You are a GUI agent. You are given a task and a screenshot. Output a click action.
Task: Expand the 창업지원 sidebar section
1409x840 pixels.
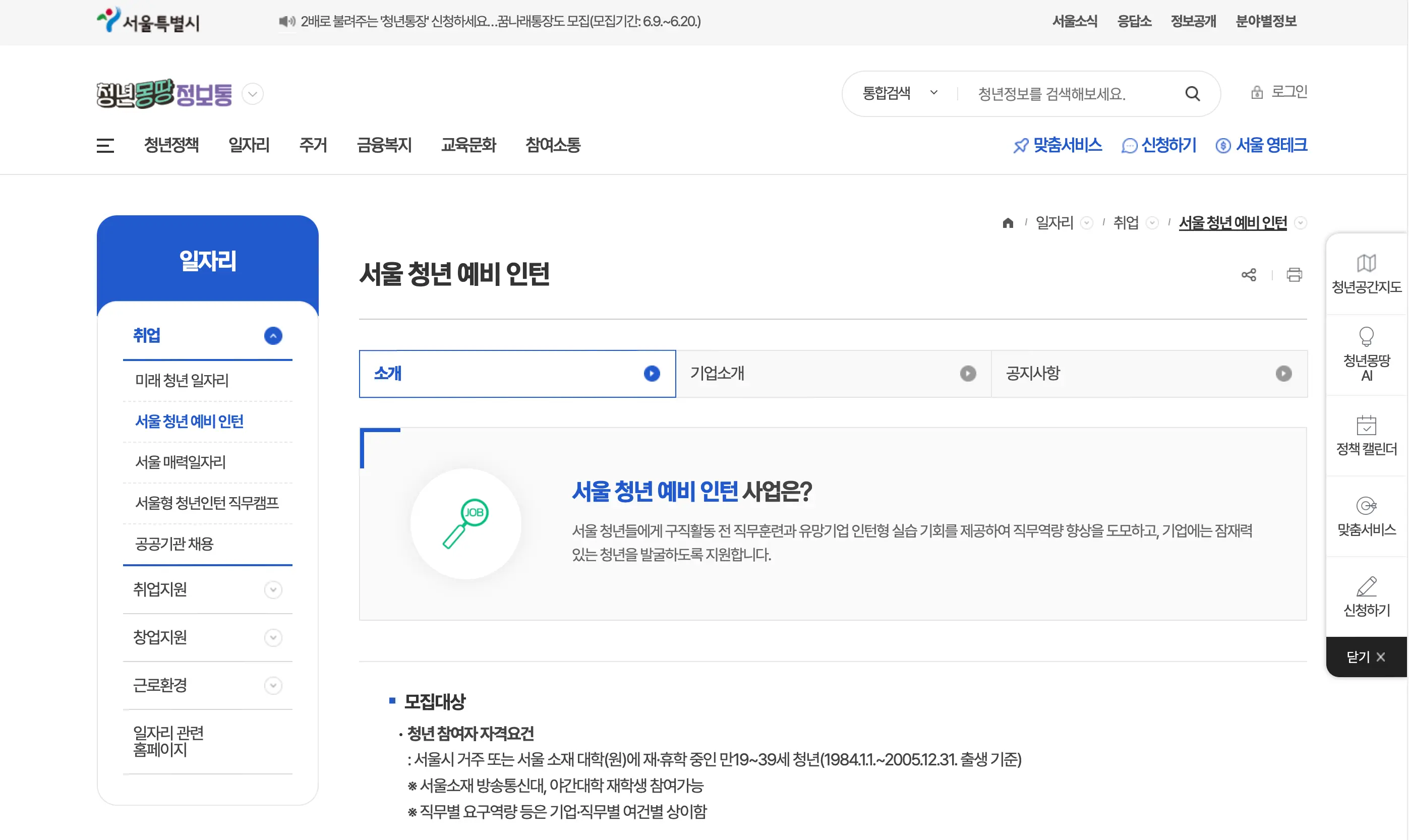click(x=273, y=638)
